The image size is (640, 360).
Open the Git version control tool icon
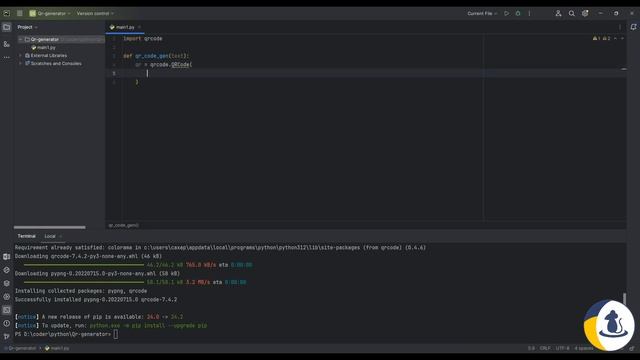[7, 336]
